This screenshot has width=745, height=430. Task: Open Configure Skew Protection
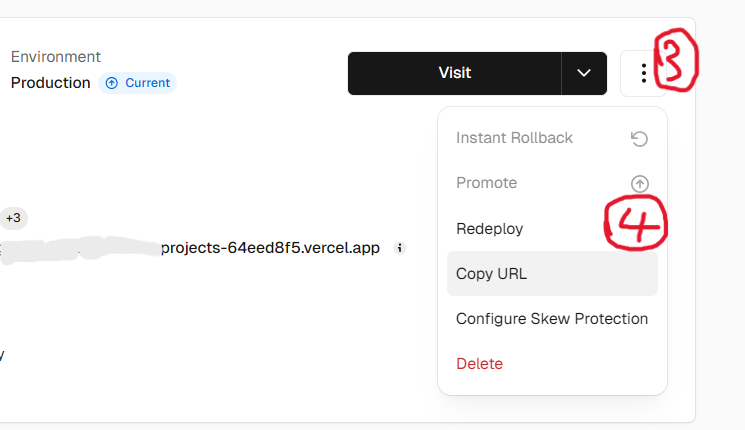coord(552,319)
